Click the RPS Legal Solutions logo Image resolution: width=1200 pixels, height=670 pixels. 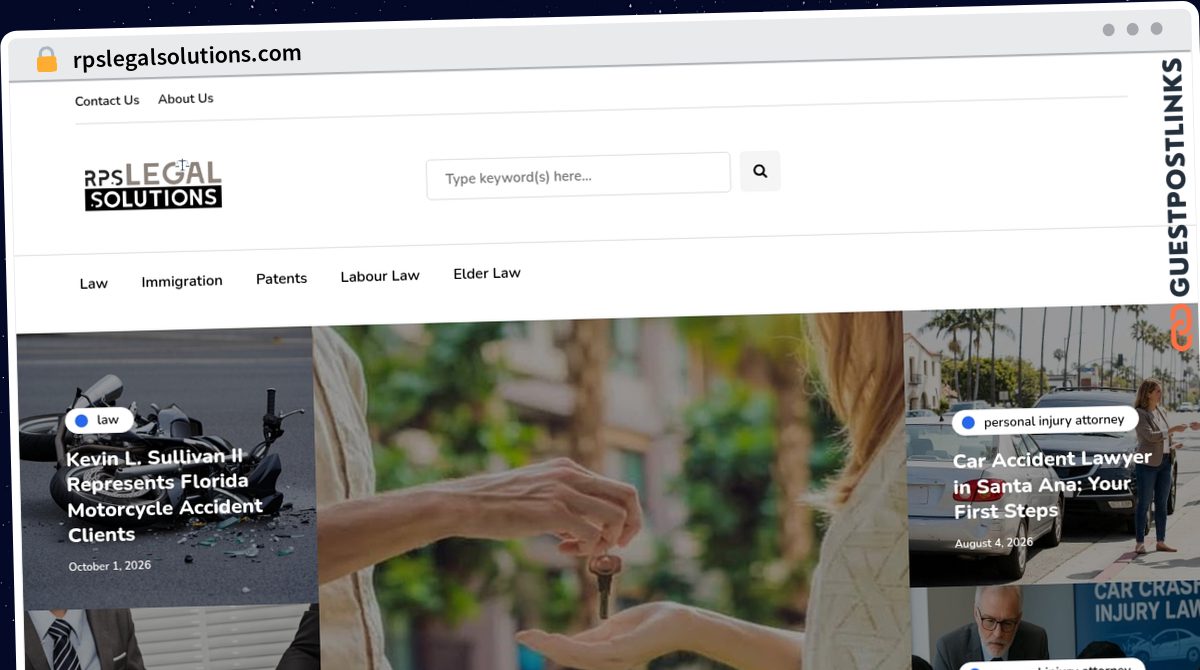point(153,185)
